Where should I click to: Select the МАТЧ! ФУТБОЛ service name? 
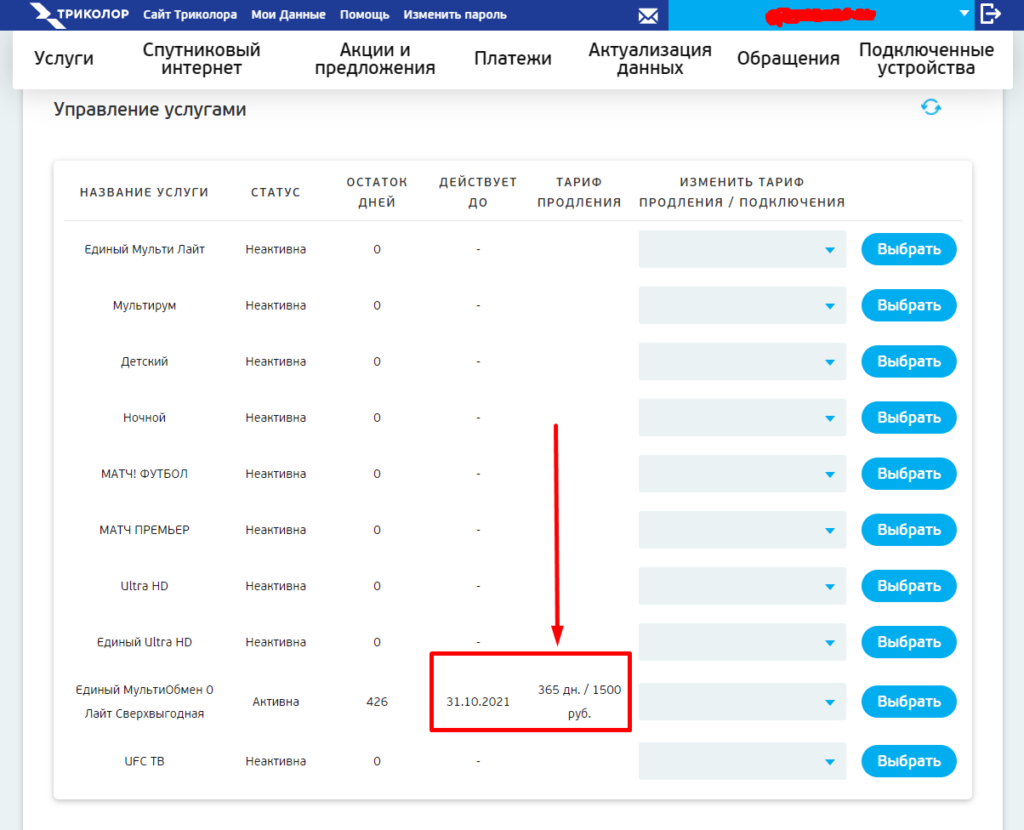point(144,474)
